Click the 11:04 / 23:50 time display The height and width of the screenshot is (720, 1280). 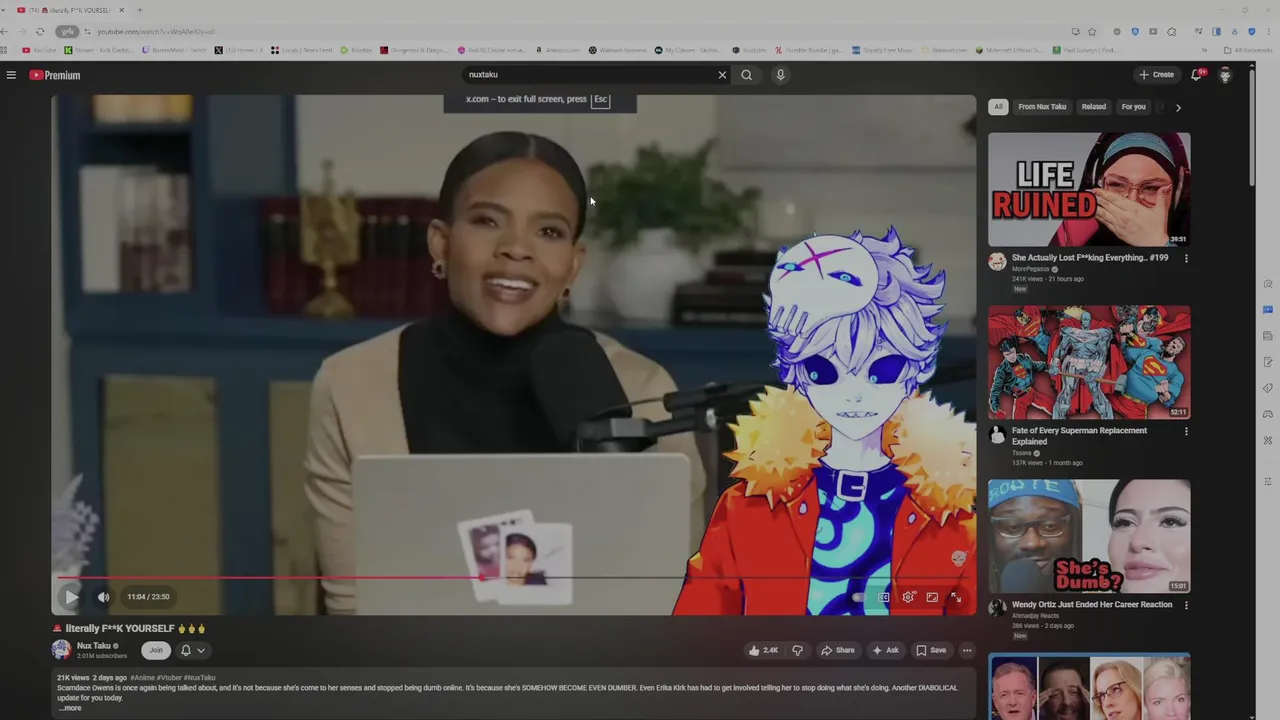(x=148, y=597)
